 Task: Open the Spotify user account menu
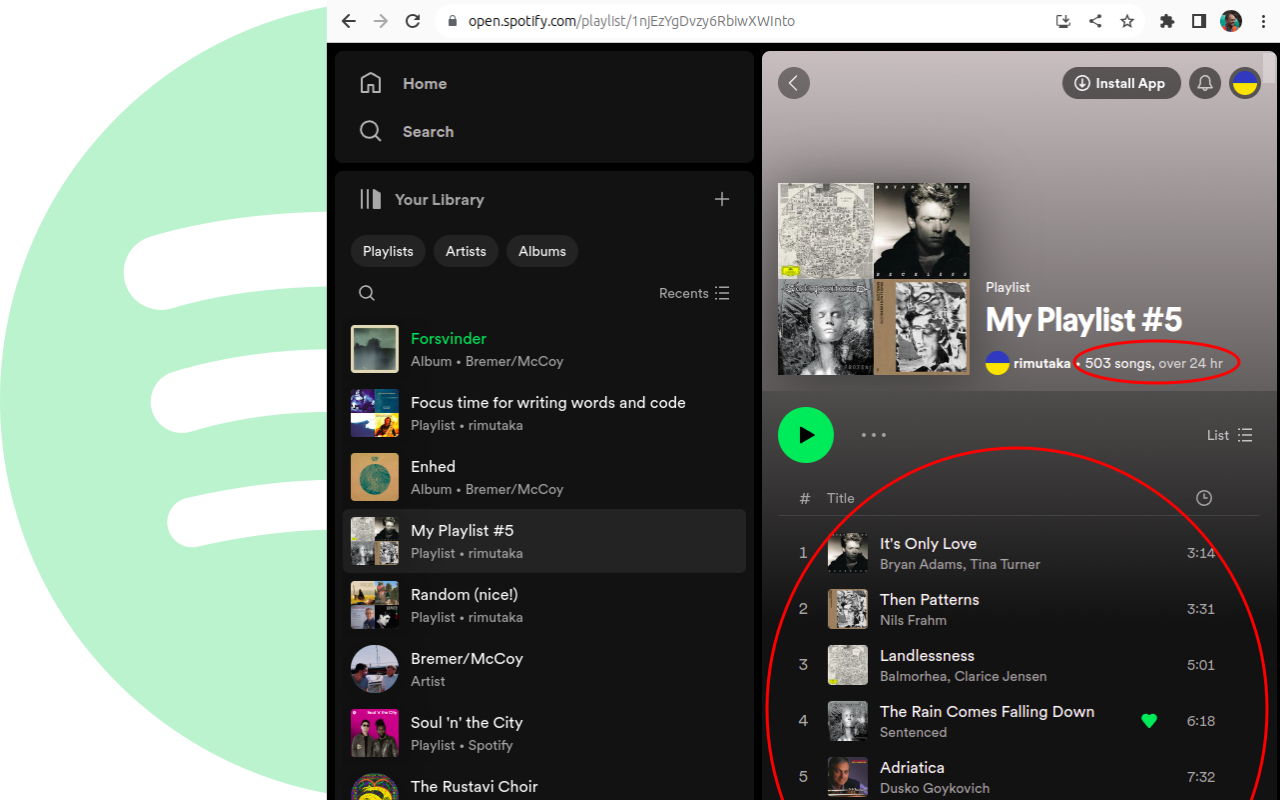click(x=1245, y=83)
